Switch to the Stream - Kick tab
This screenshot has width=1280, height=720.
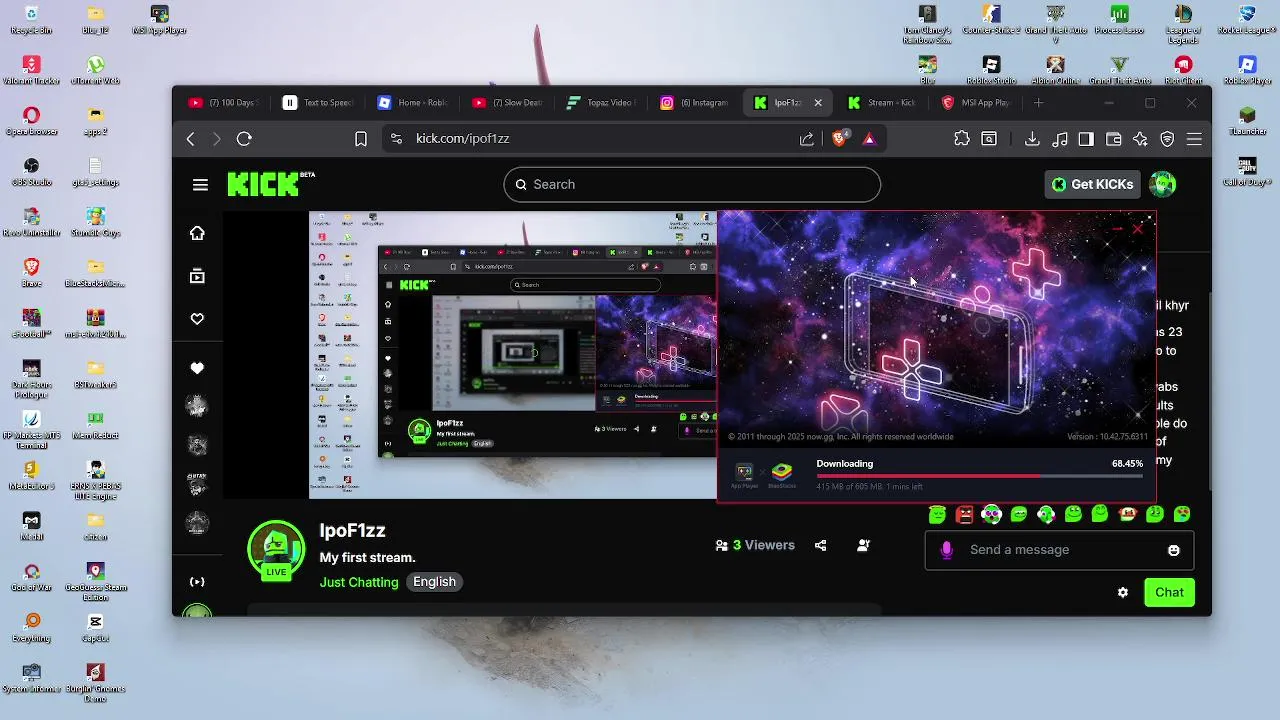coord(882,102)
